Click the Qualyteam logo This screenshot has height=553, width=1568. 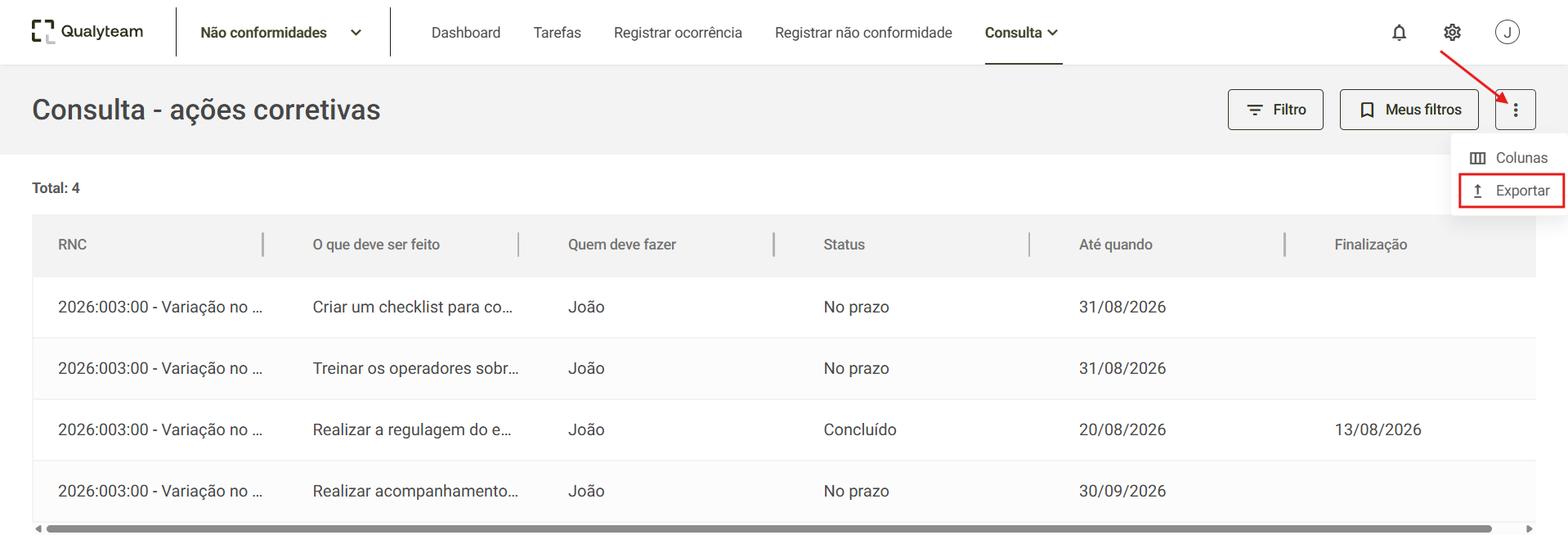[87, 32]
